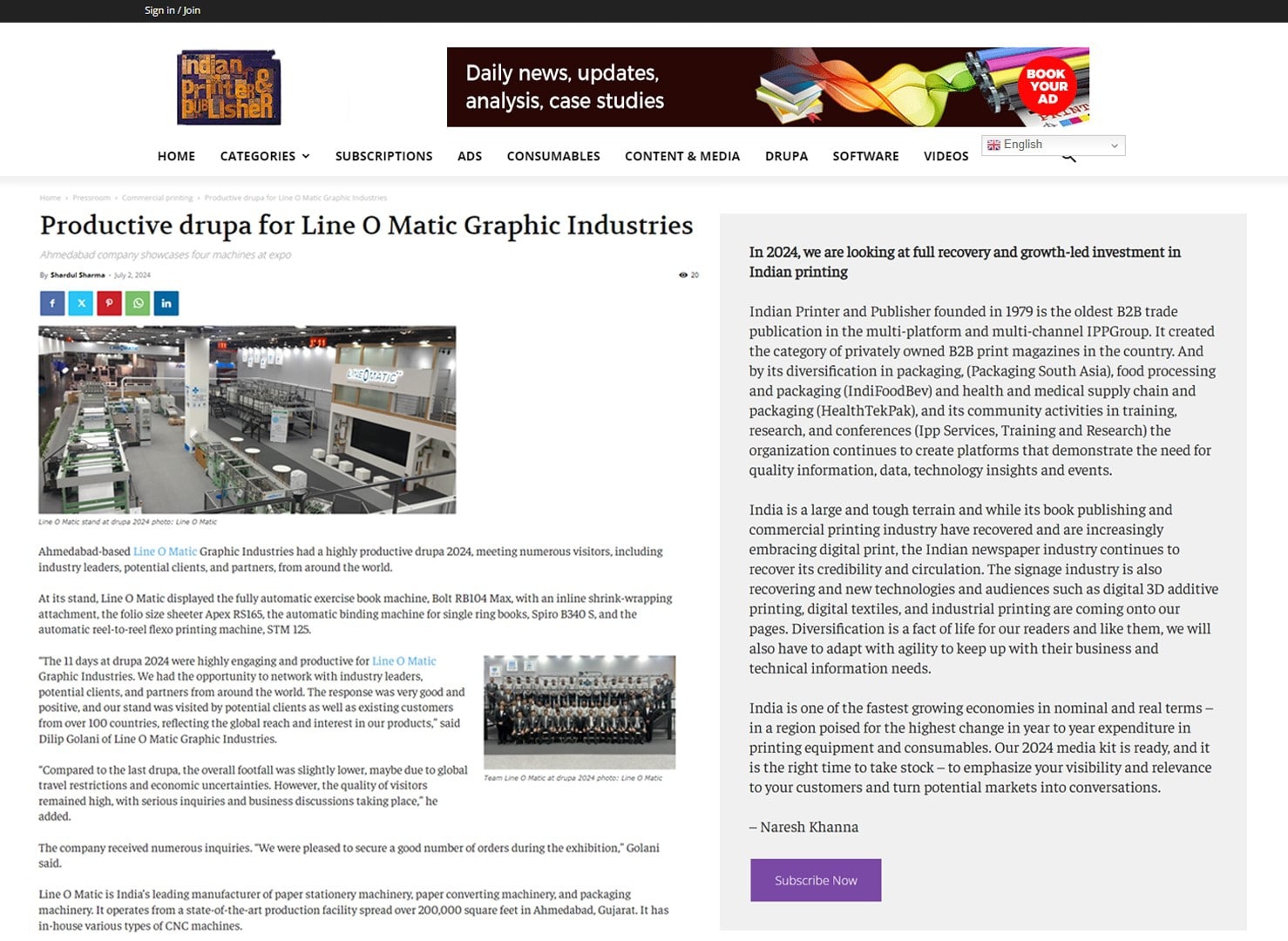This screenshot has height=941, width=1288.
Task: Click the Indian Printer & Publisher logo
Action: (228, 87)
